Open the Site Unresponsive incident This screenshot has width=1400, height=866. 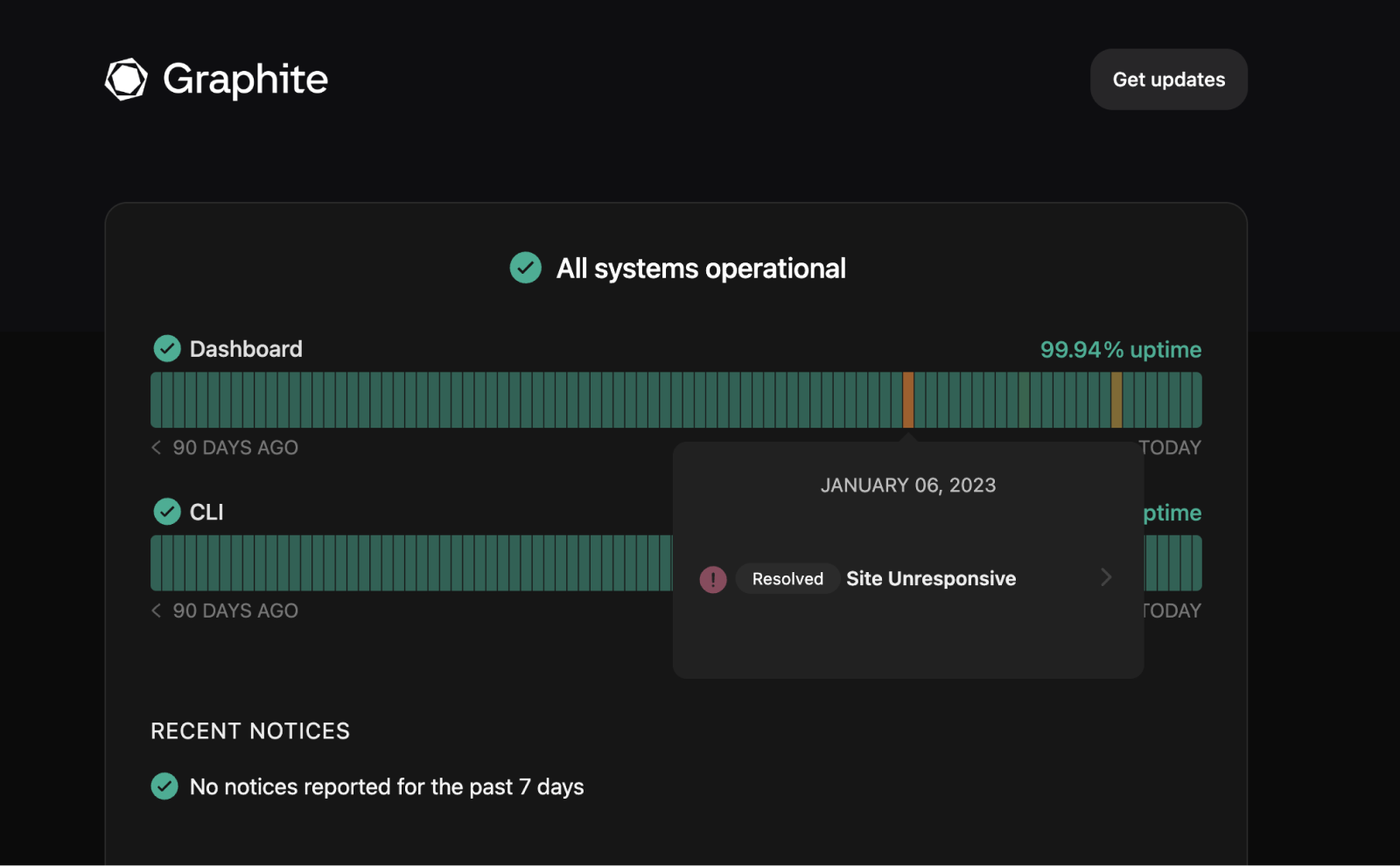[931, 579]
